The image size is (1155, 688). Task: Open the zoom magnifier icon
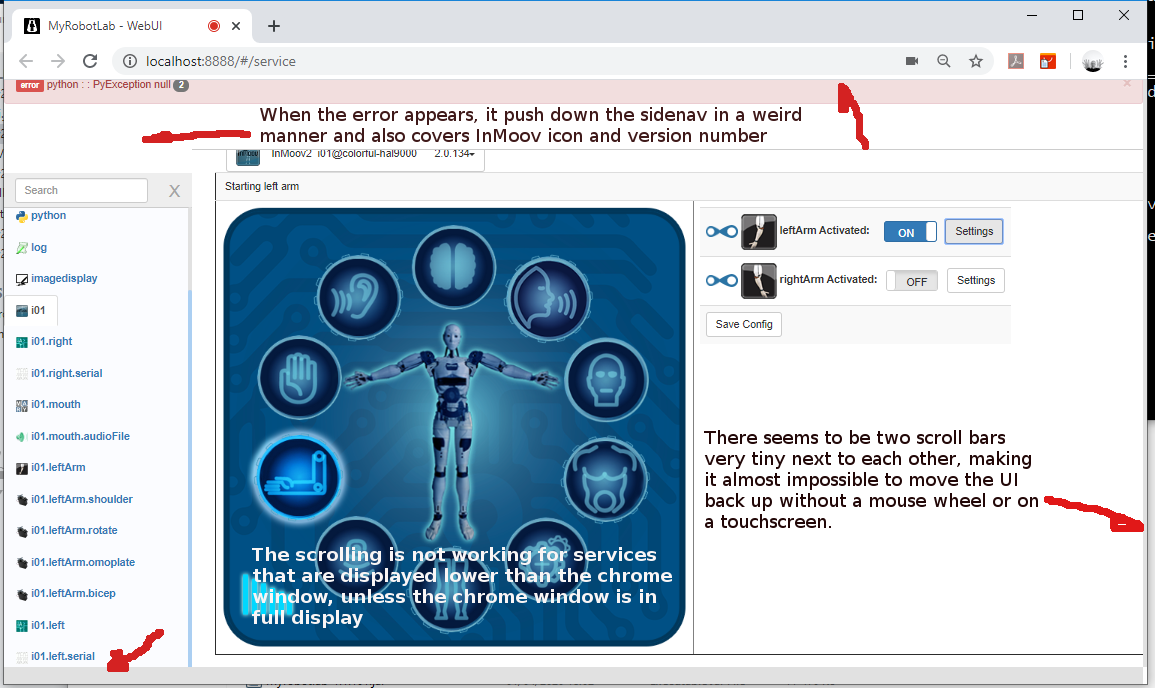coord(944,61)
